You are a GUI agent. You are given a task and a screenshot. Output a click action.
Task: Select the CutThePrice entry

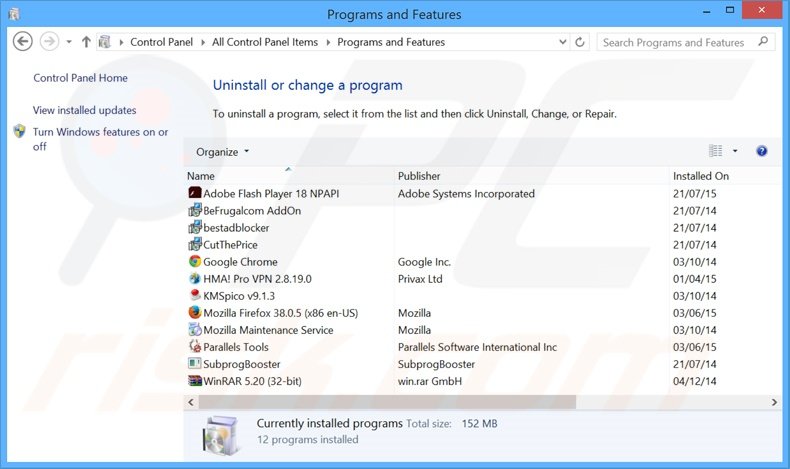[230, 245]
